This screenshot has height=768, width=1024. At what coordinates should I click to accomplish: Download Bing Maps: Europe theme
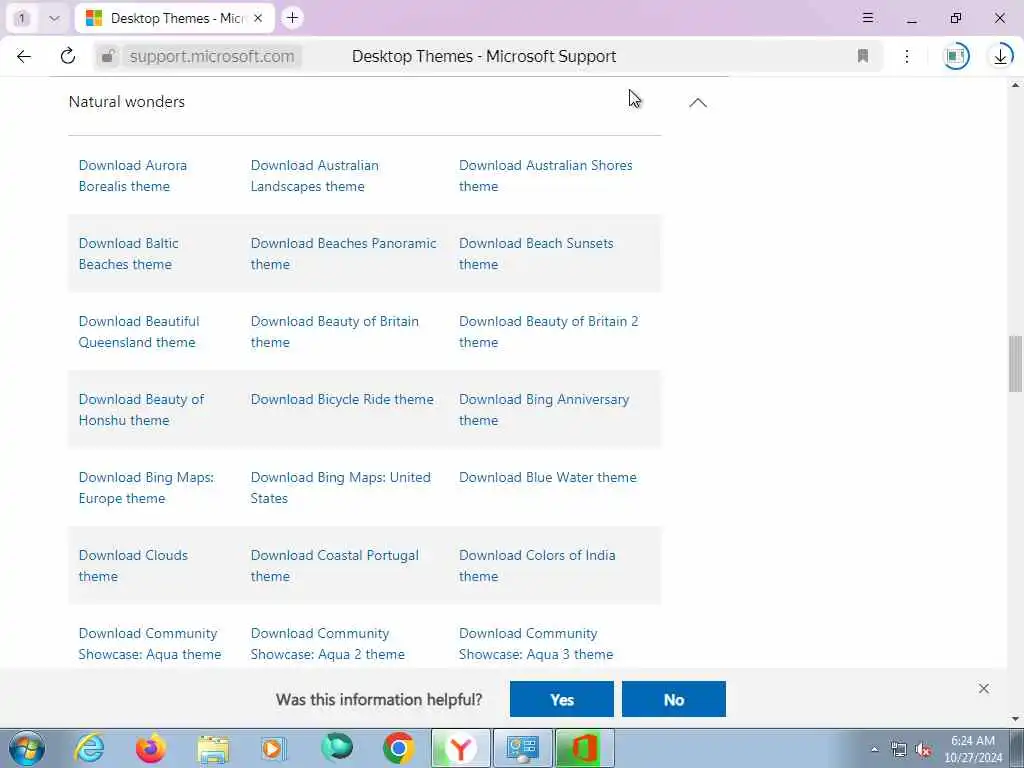tap(146, 487)
